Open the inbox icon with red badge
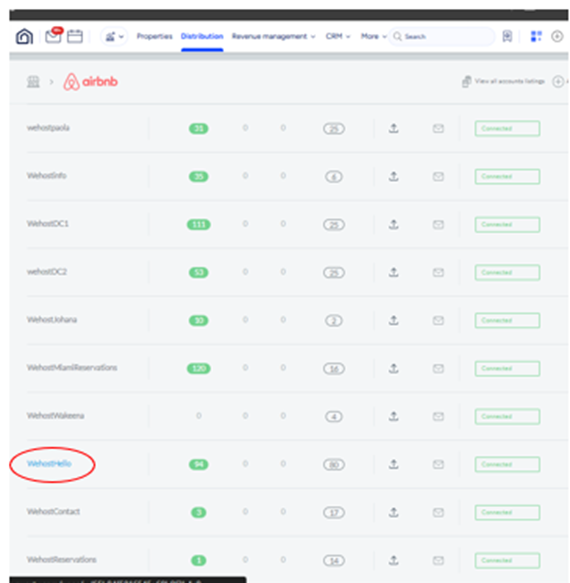 pos(54,35)
